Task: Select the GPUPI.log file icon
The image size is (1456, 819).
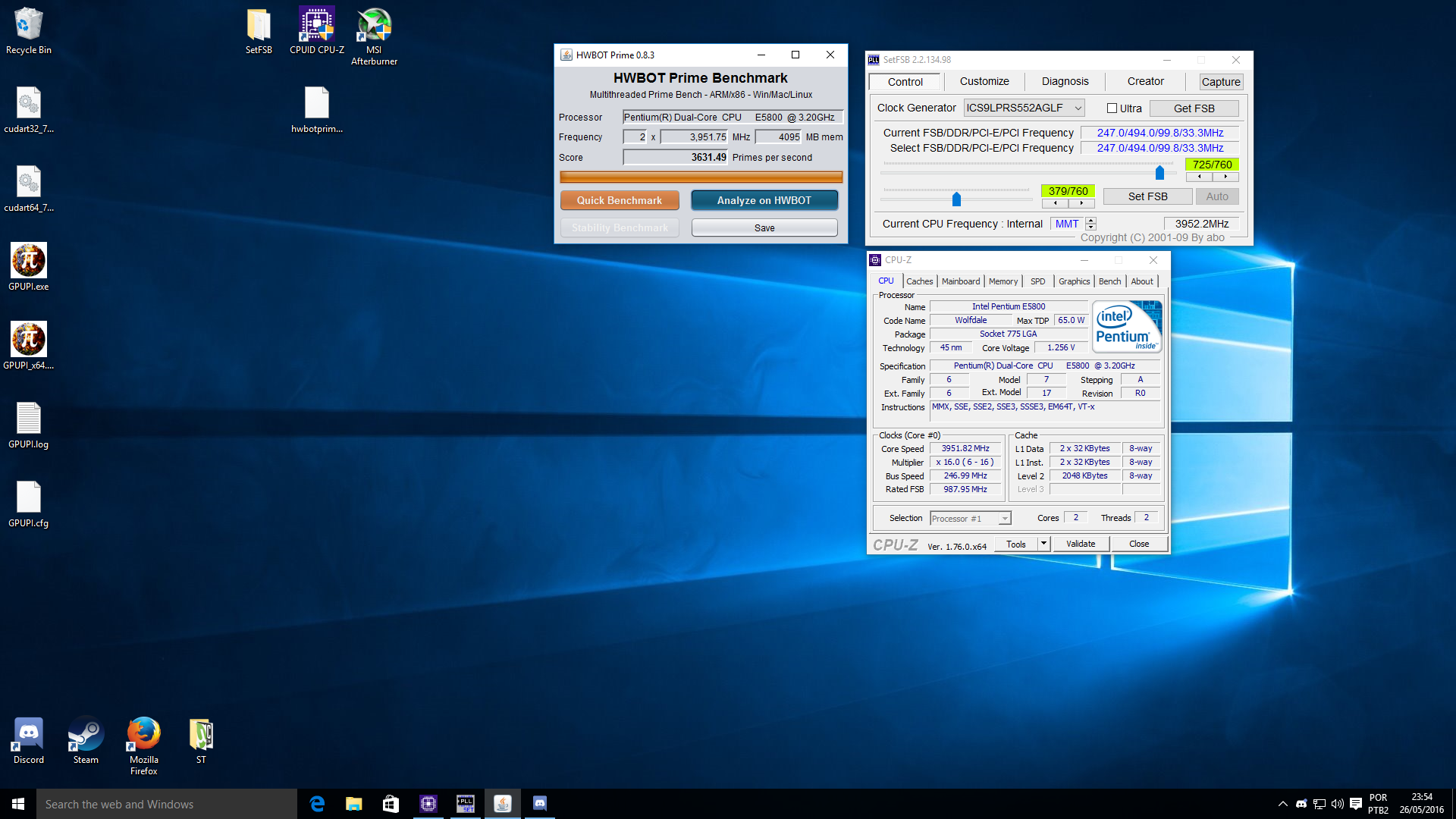Action: (29, 425)
